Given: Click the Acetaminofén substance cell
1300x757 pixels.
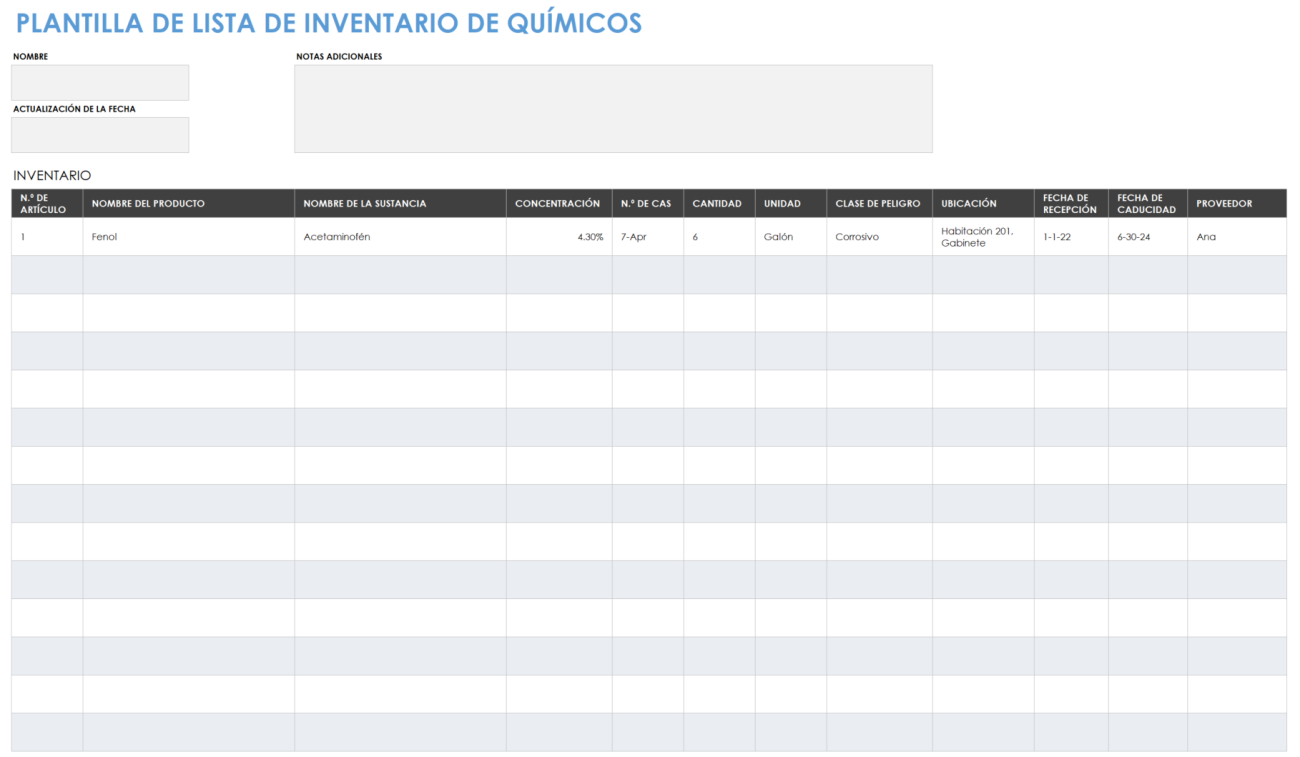Looking at the screenshot, I should pyautogui.click(x=338, y=237).
